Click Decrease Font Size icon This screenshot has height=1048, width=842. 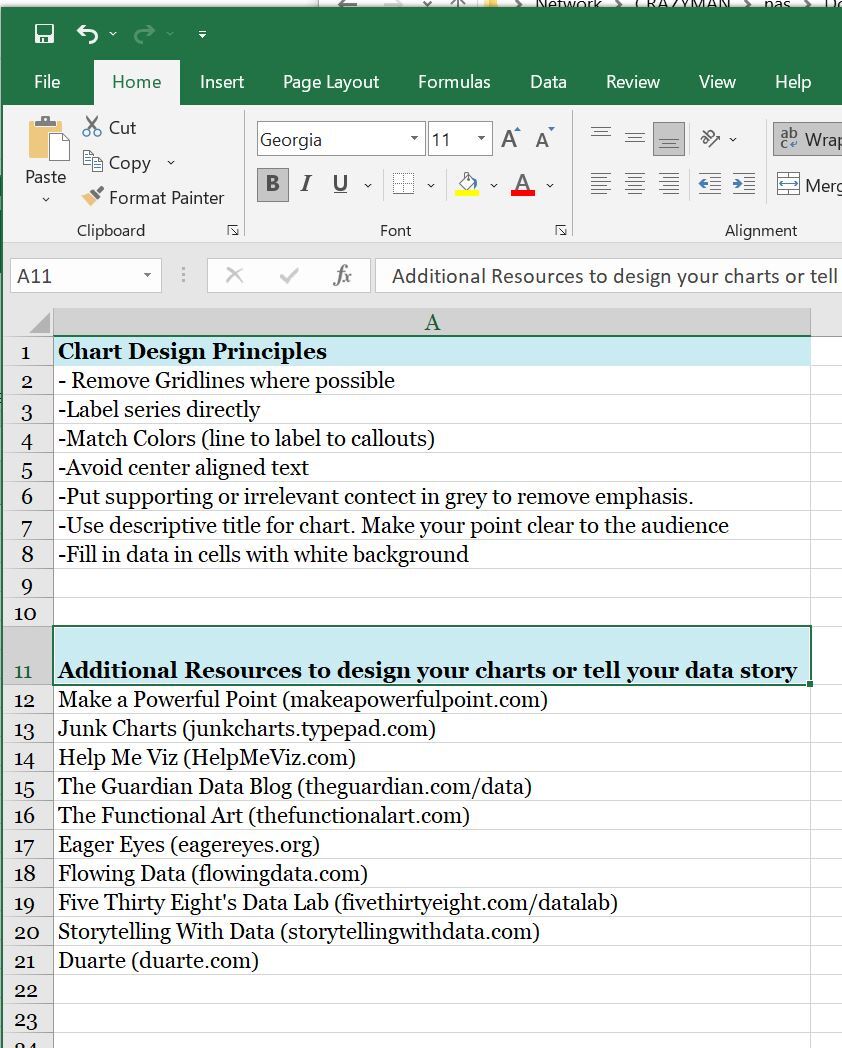[x=544, y=138]
